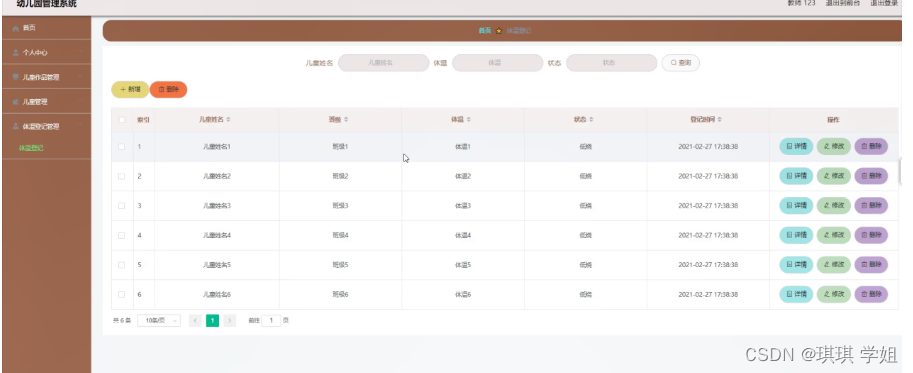Viewport: 913px width, 373px height.
Task: Click purple 删除 for row 儿童姓名6
Action: tap(871, 294)
